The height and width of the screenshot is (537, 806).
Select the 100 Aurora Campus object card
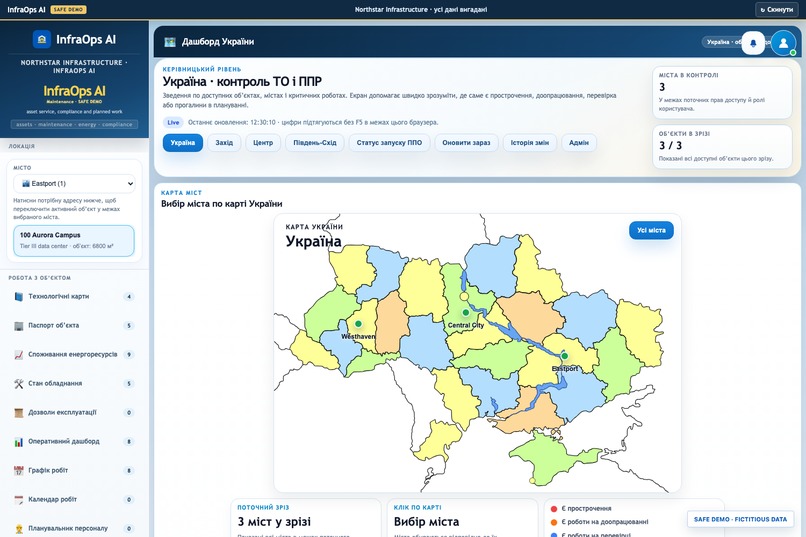click(74, 240)
